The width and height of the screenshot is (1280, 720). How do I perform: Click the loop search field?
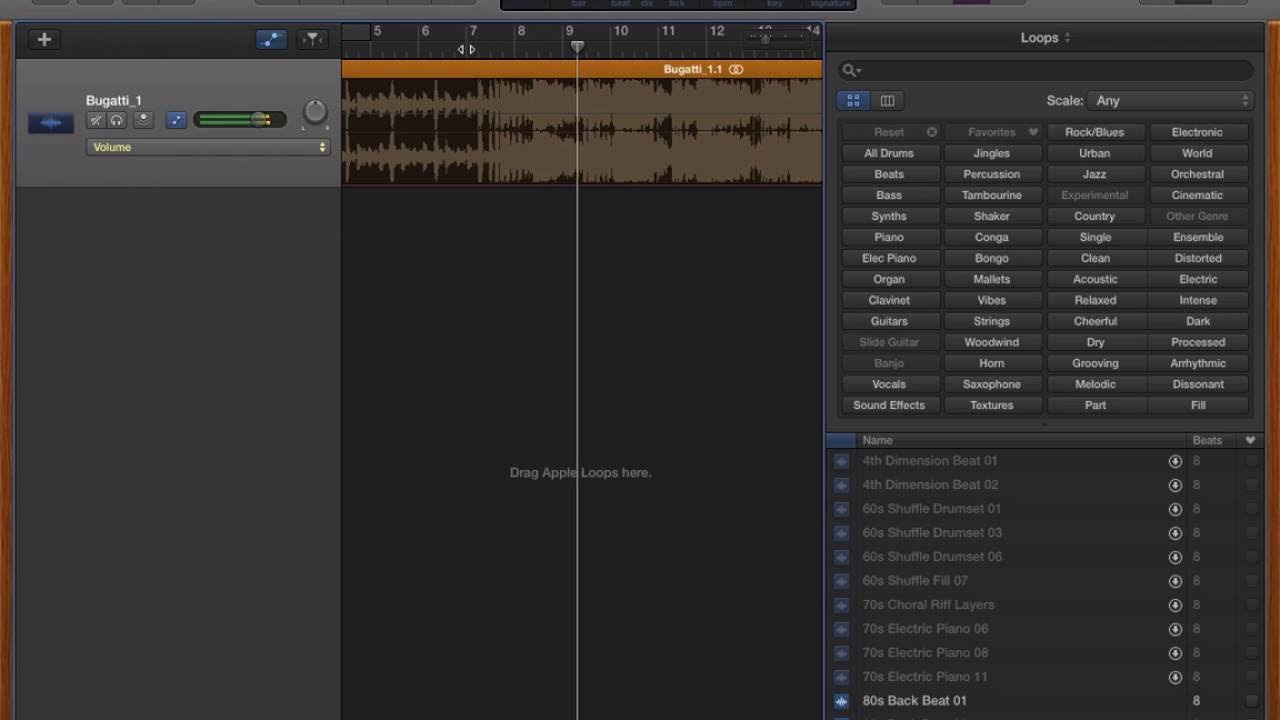[x=1046, y=70]
